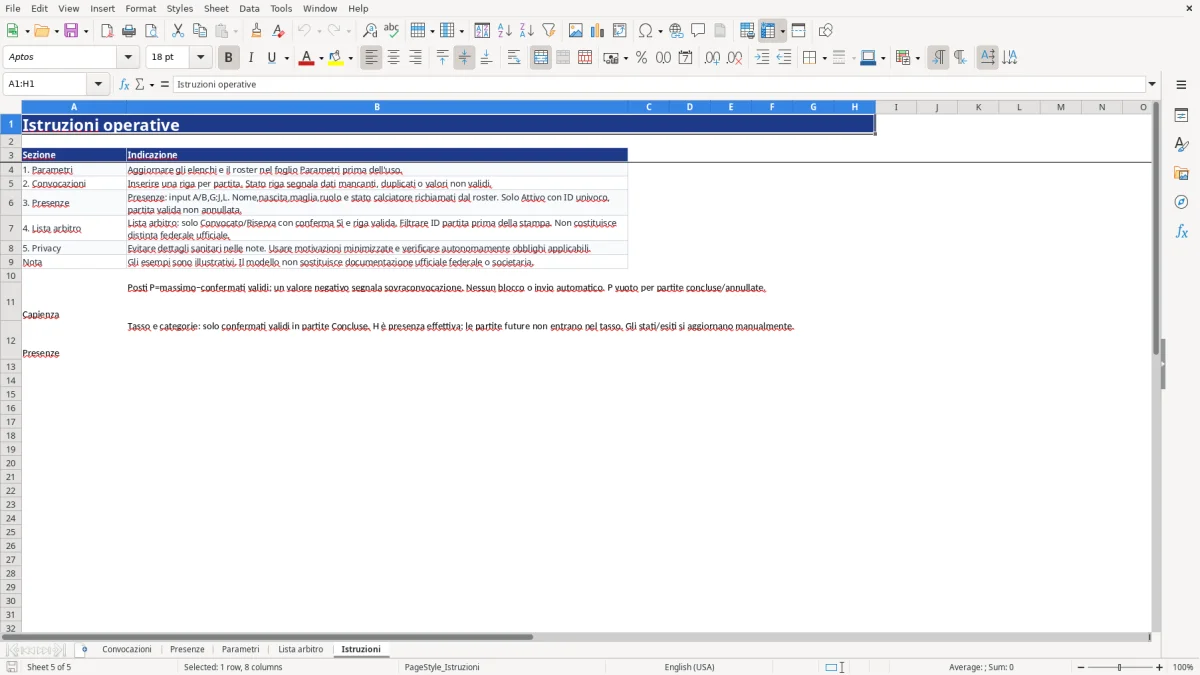
Task: Open the Tools menu
Action: 281,8
